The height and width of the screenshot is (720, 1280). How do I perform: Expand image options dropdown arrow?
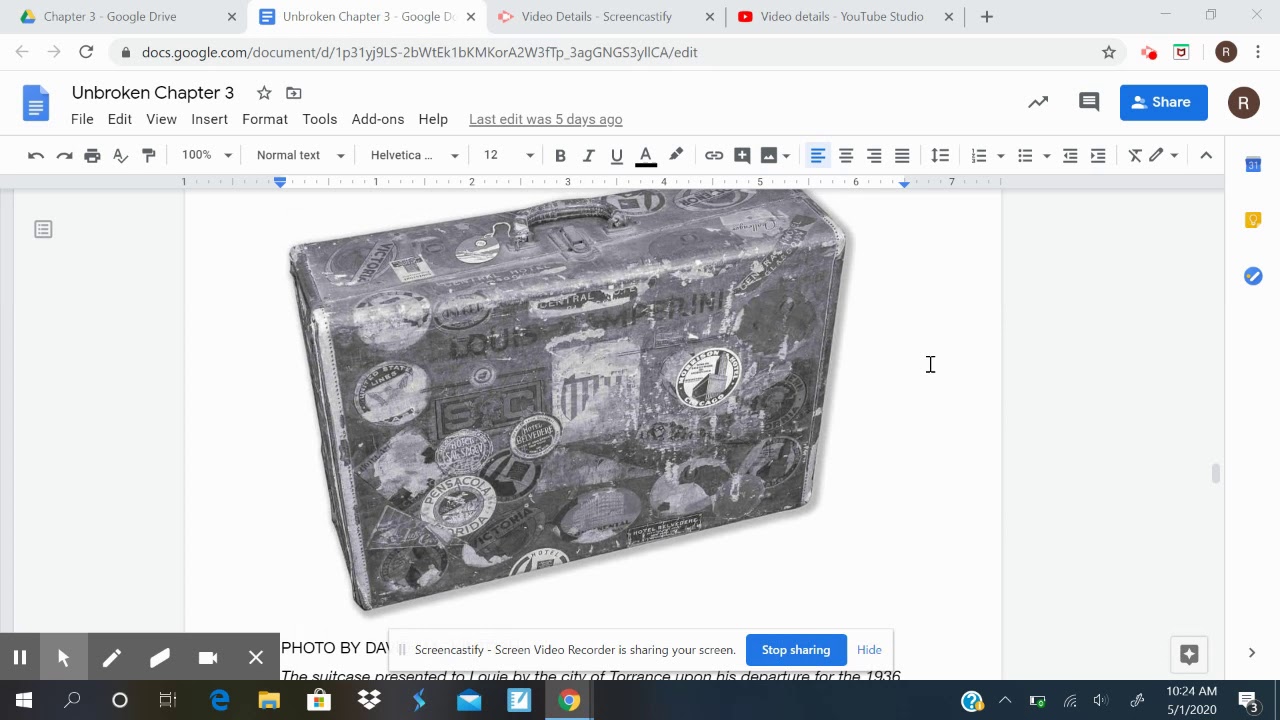[x=786, y=156]
